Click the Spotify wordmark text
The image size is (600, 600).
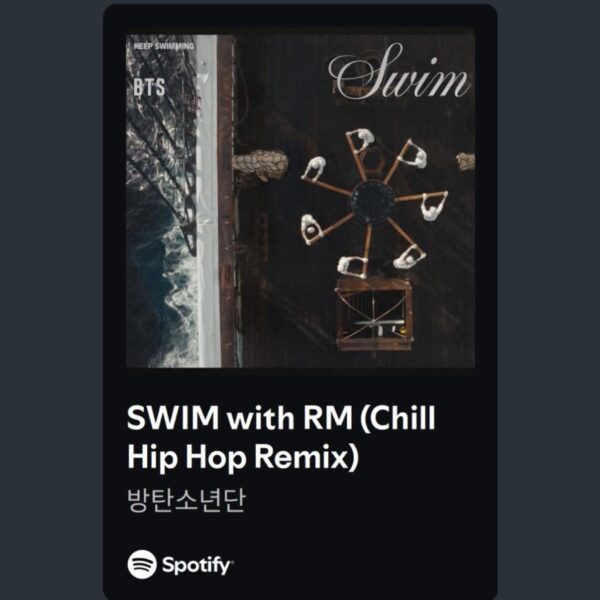click(197, 565)
